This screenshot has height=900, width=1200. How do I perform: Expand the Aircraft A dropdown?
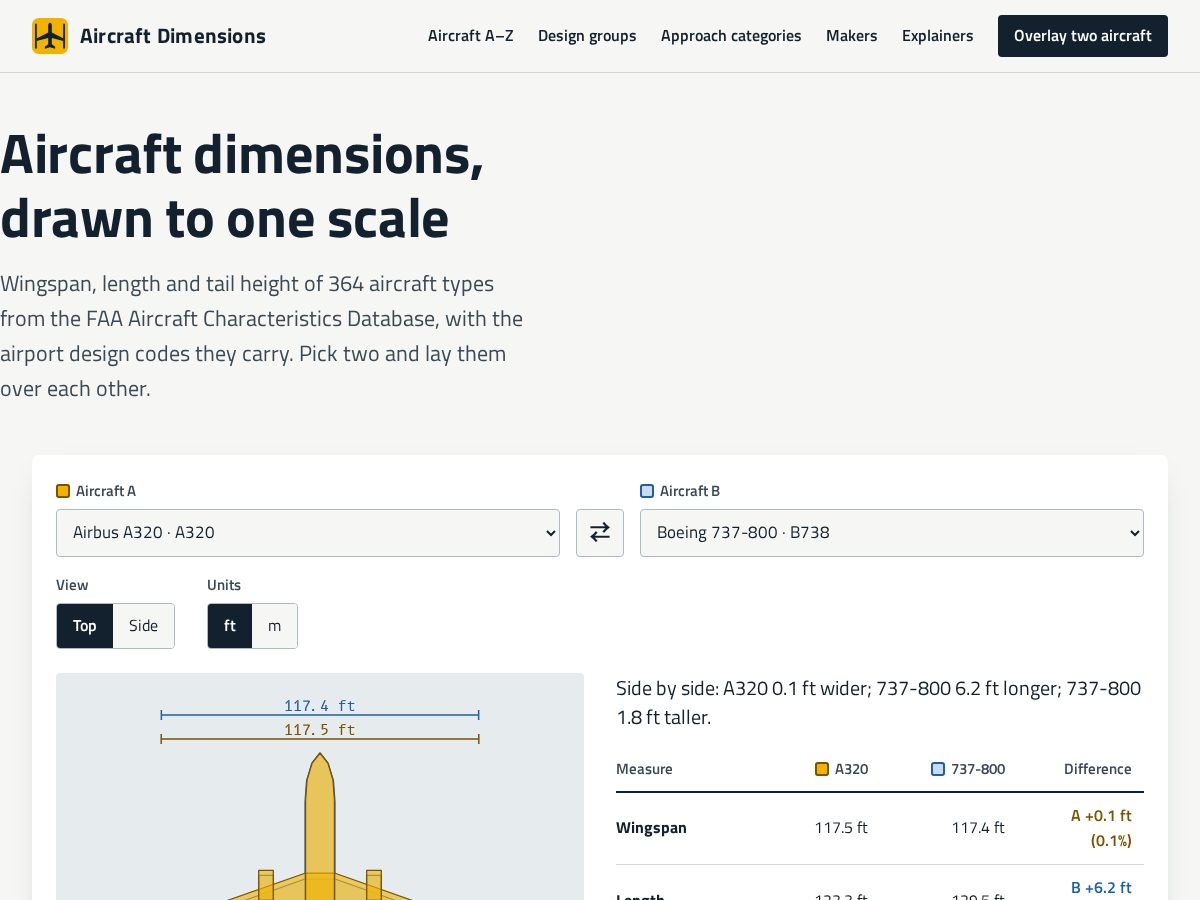[308, 533]
